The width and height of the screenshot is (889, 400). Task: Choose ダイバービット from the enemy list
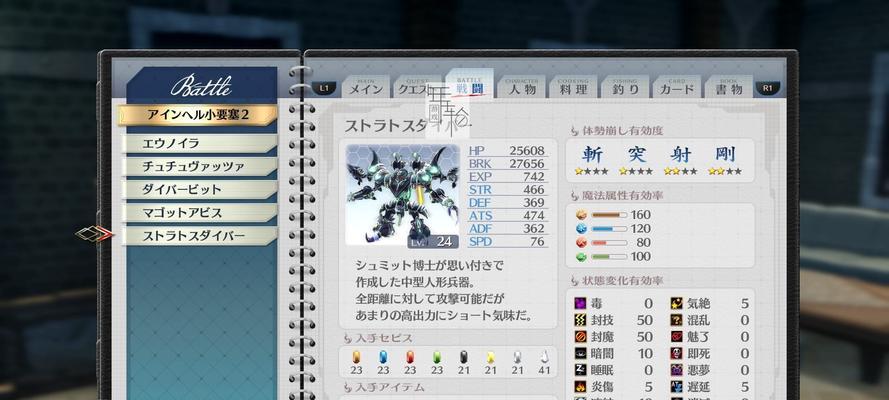200,190
